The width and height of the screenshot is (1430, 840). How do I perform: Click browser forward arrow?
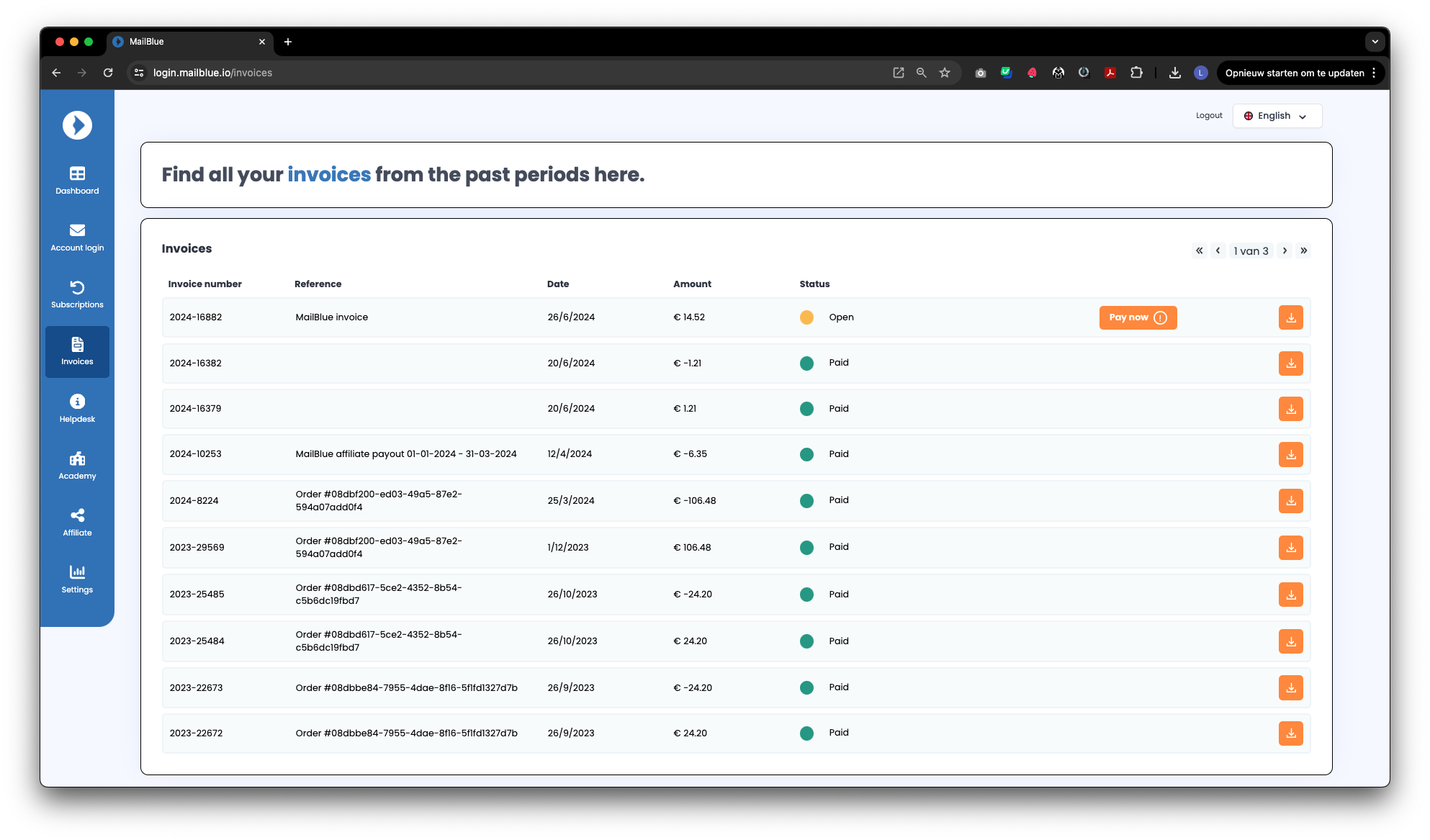[82, 73]
